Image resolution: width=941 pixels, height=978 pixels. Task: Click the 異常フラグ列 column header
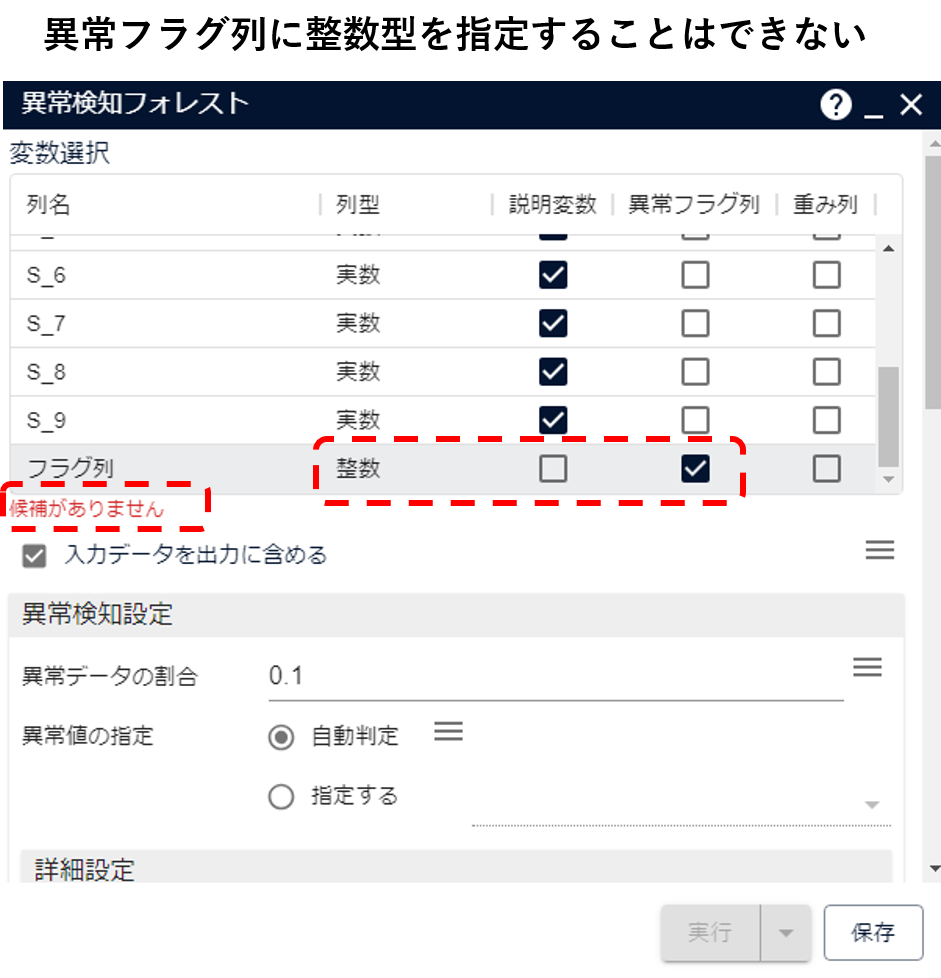click(693, 205)
